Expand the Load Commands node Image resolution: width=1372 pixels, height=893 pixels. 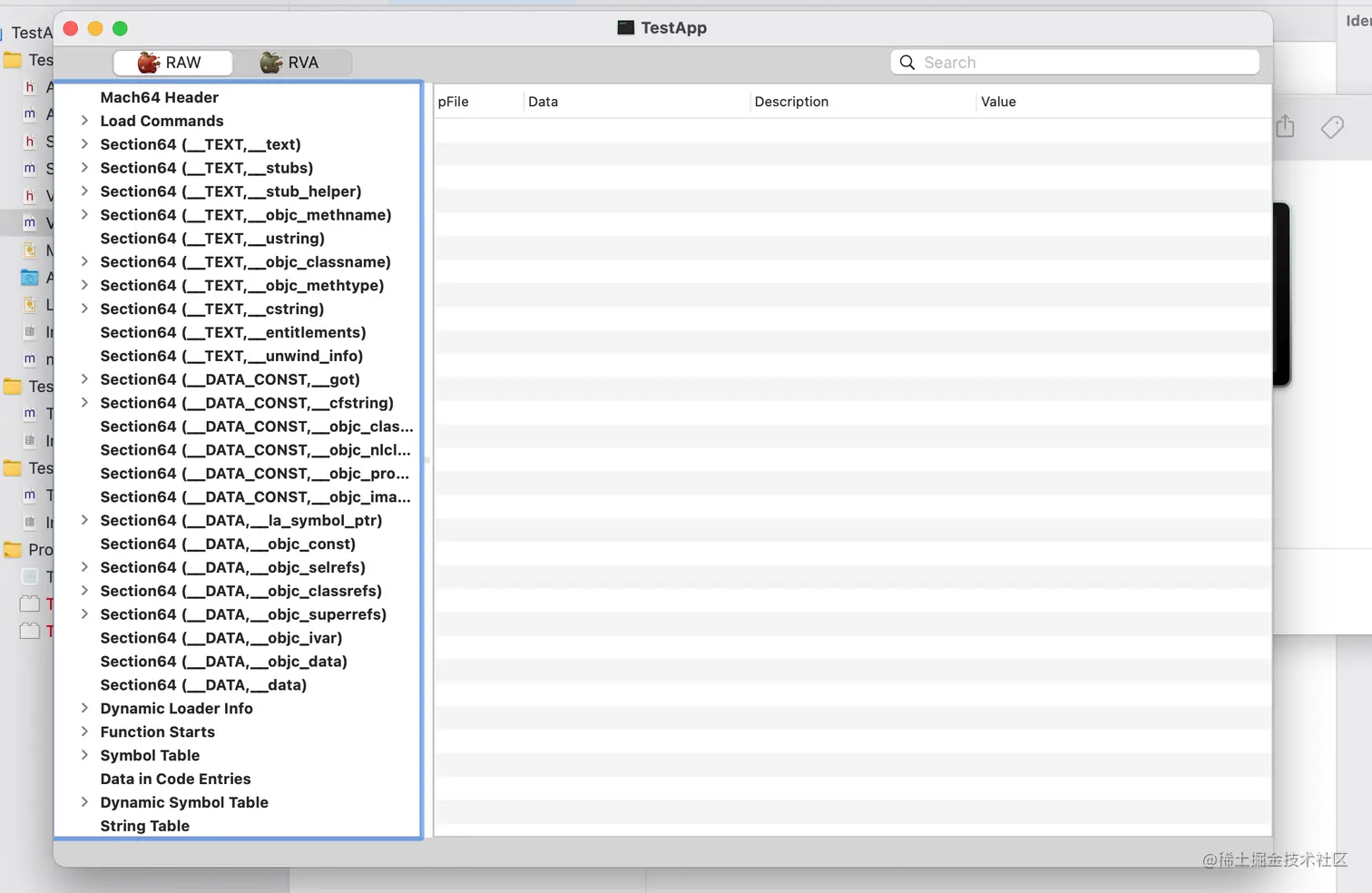84,121
